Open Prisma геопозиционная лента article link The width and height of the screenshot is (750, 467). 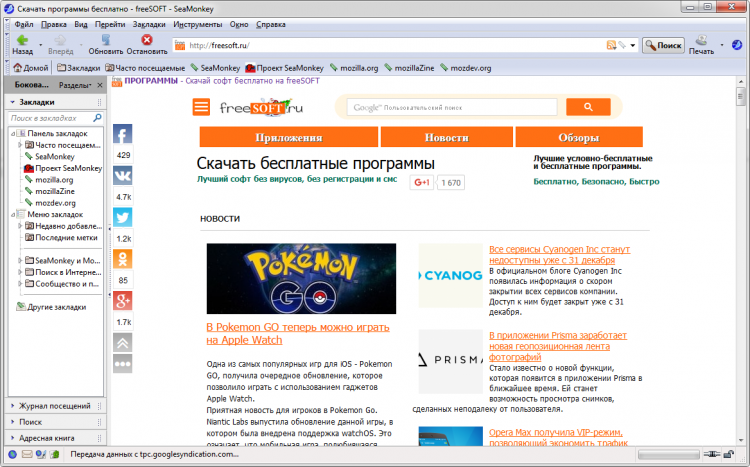point(558,346)
